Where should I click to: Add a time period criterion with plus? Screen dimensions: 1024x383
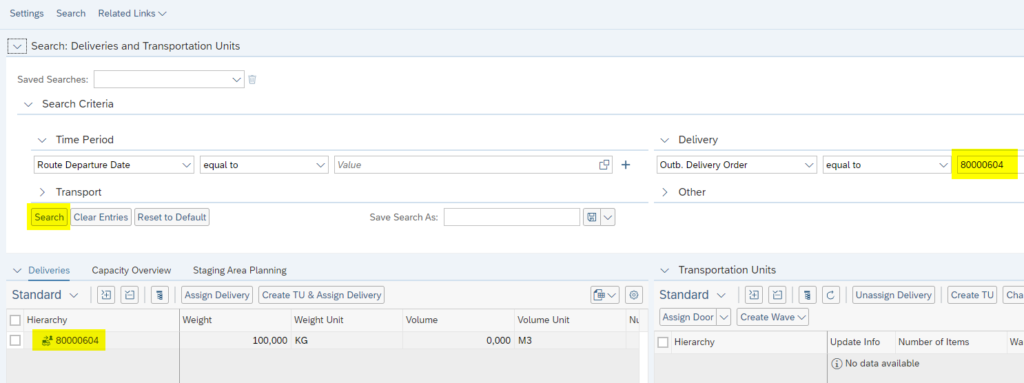625,165
